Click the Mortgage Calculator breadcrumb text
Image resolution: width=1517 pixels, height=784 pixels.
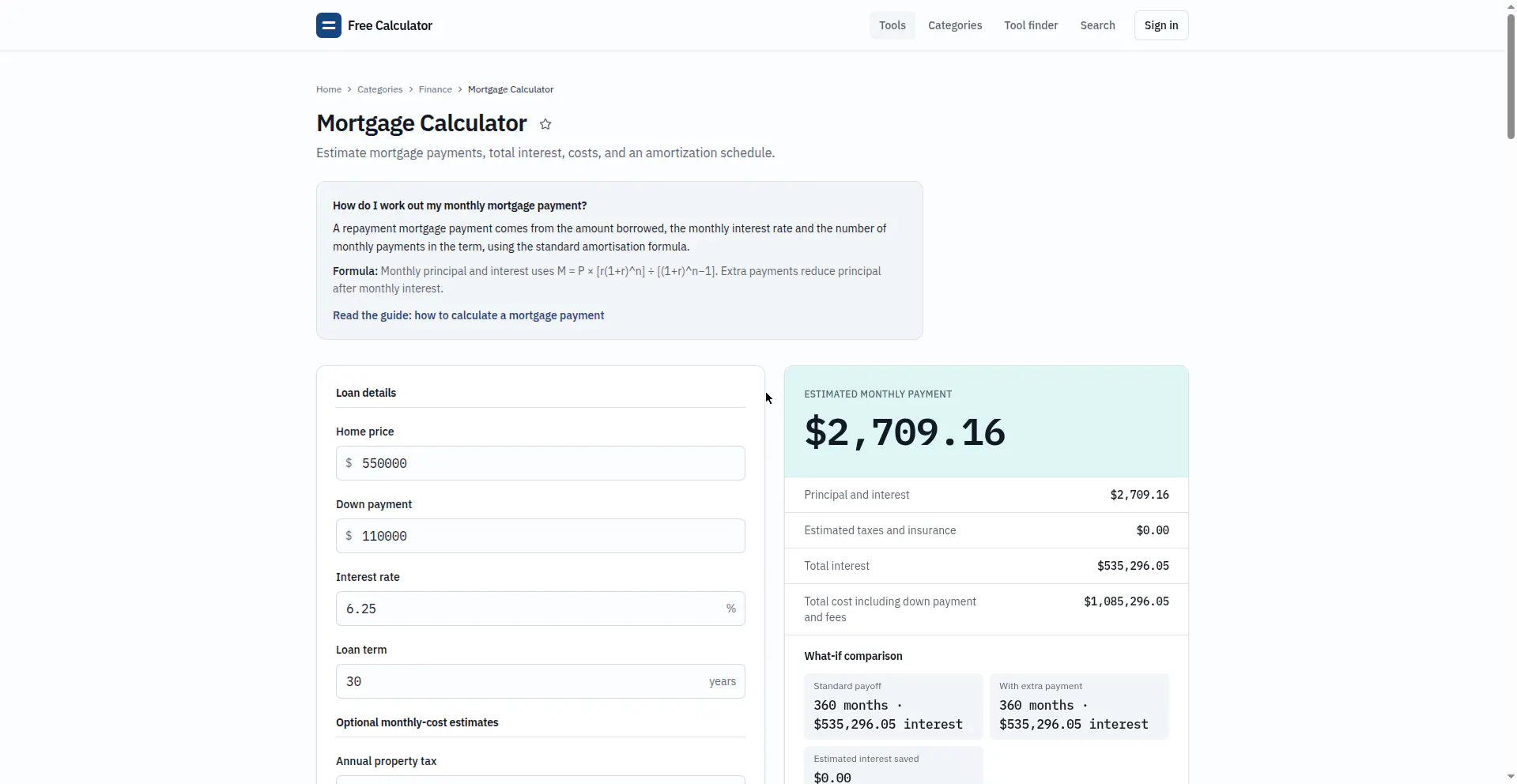click(511, 89)
